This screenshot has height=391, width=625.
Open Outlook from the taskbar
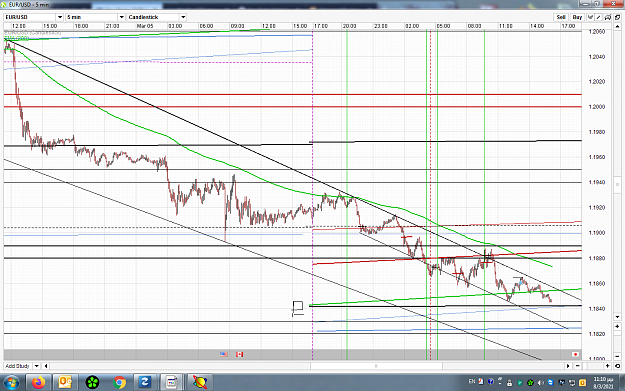pyautogui.click(x=65, y=383)
